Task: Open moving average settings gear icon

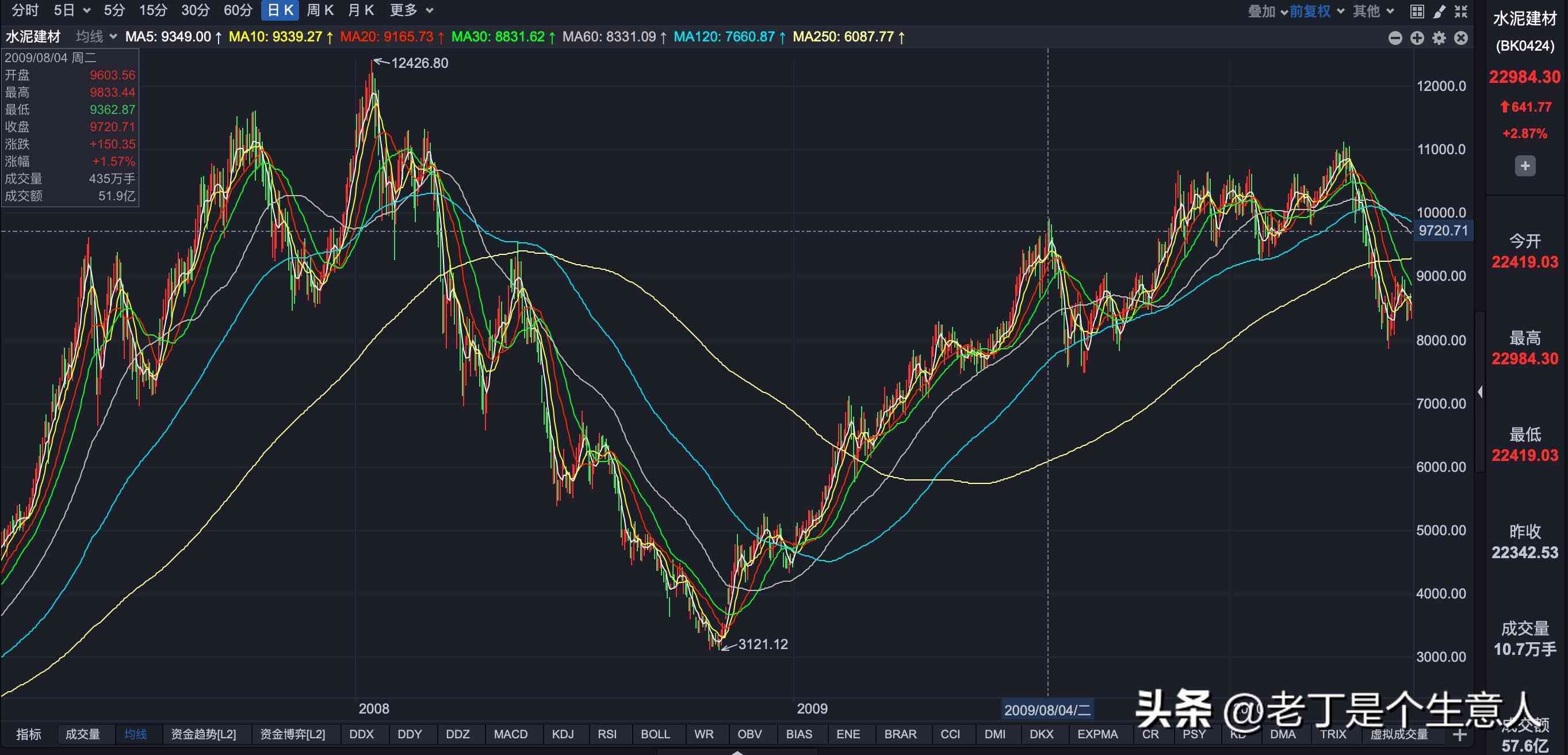Action: tap(1439, 38)
